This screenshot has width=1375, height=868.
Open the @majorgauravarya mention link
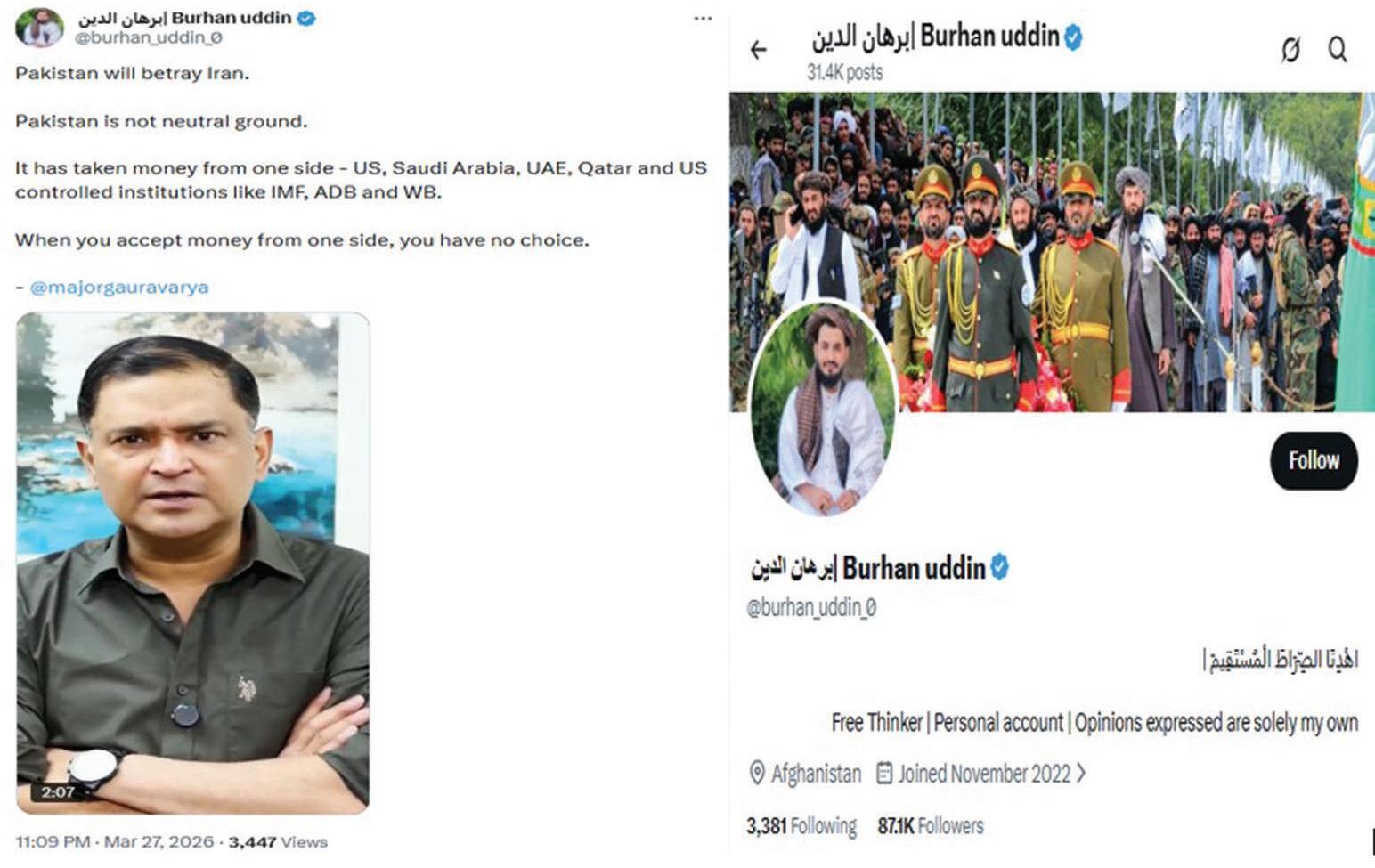pyautogui.click(x=119, y=288)
